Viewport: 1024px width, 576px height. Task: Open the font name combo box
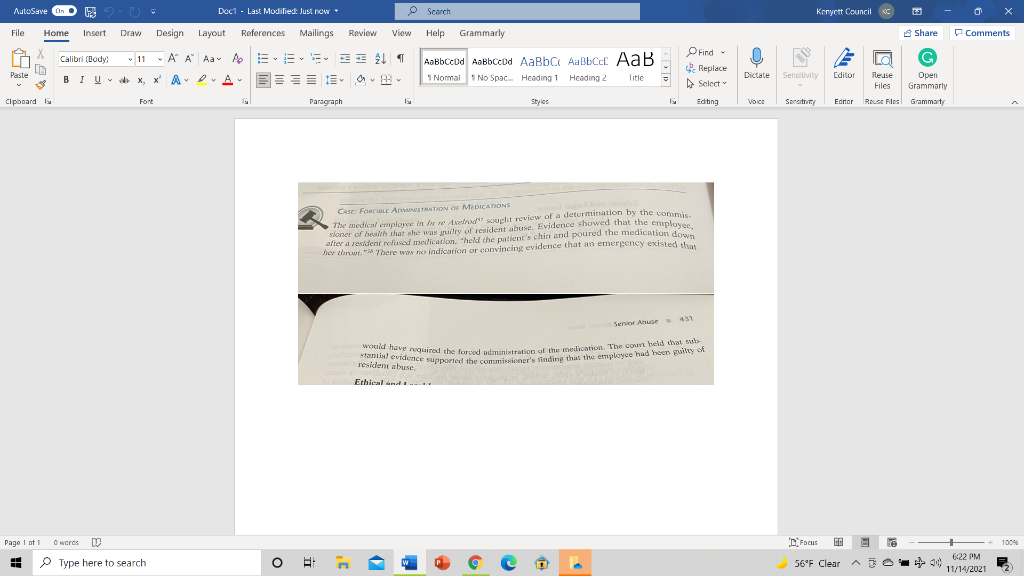click(96, 59)
